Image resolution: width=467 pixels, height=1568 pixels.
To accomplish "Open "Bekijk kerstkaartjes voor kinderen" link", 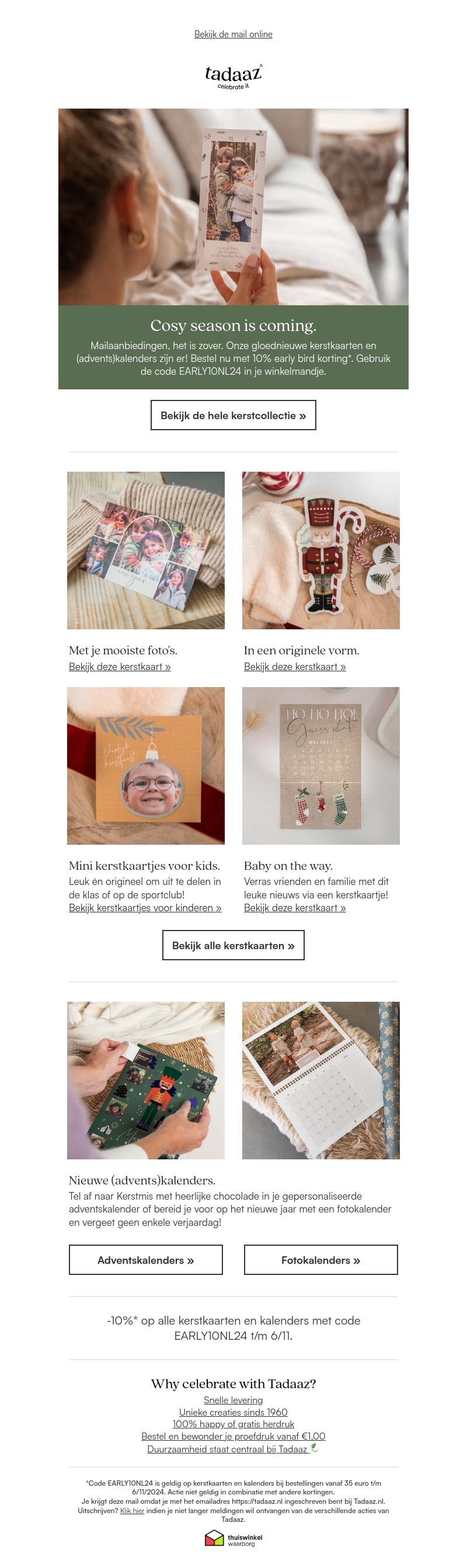I will coord(145,908).
